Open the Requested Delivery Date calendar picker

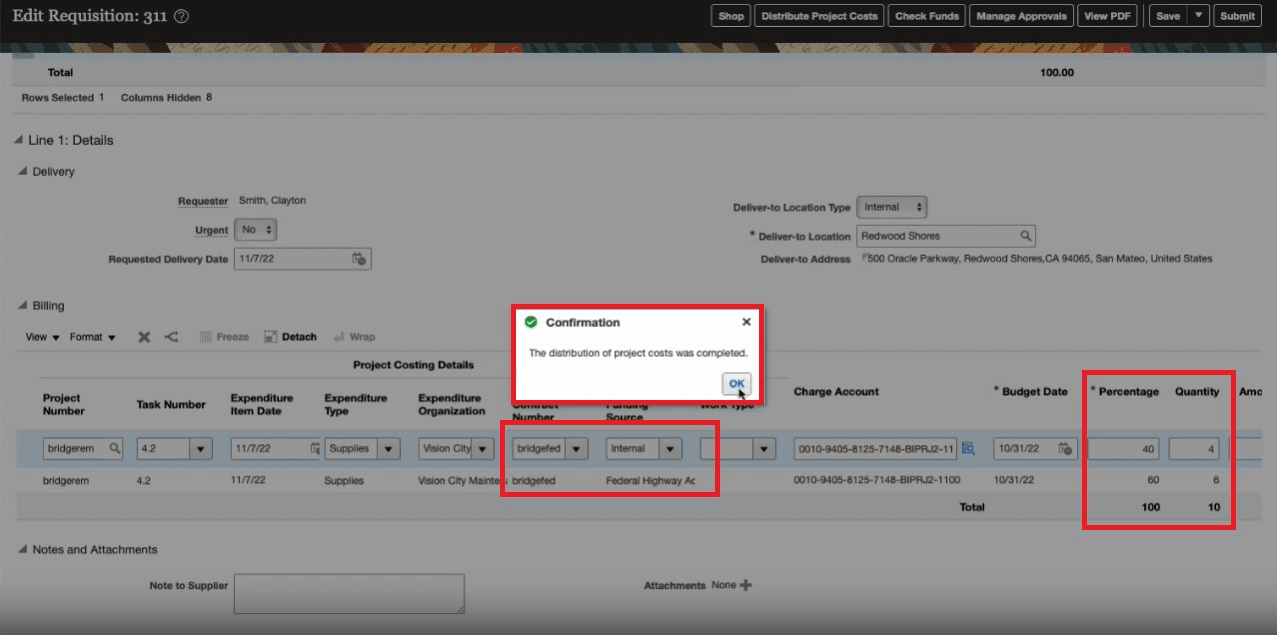359,258
